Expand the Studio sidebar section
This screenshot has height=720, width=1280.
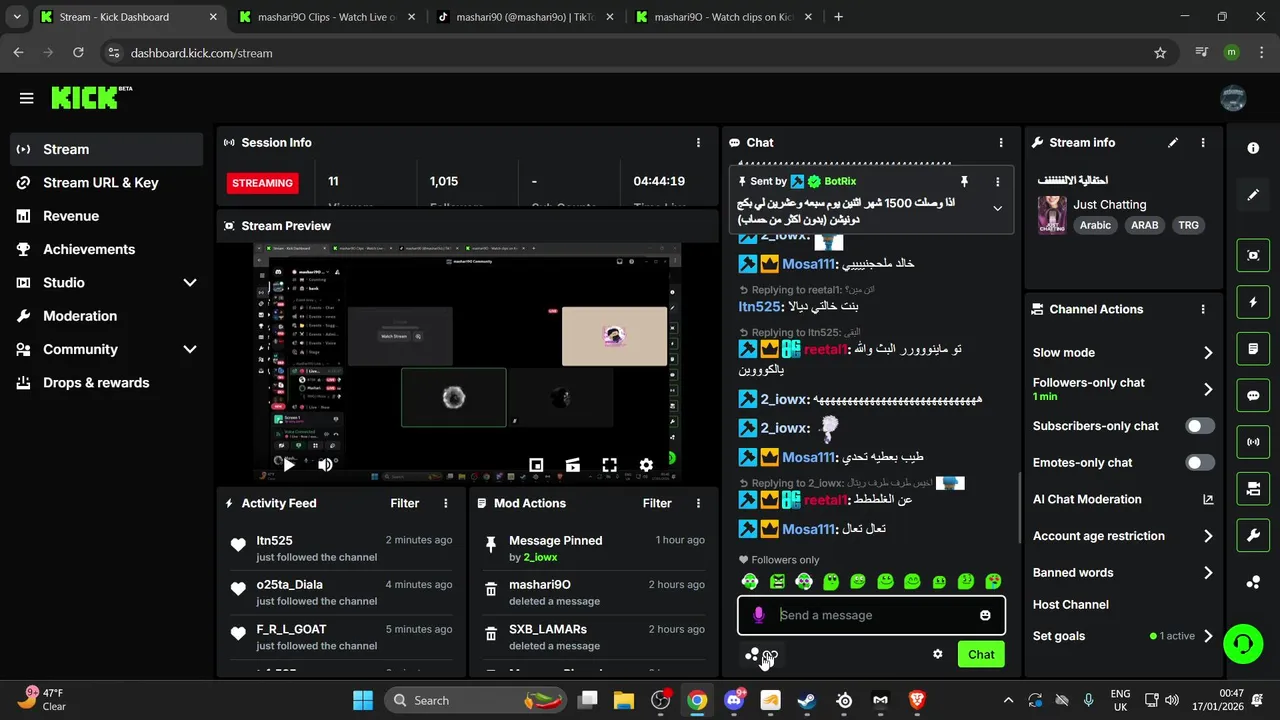(189, 283)
